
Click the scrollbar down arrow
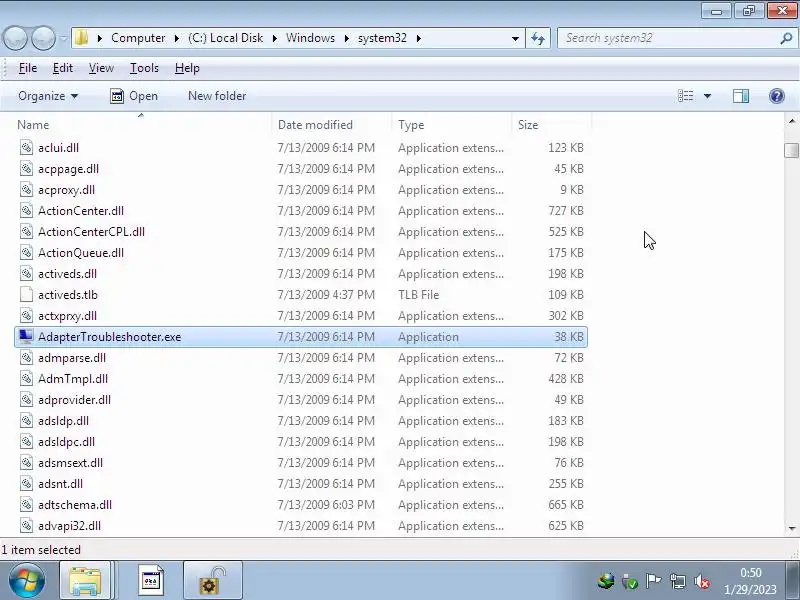(x=791, y=529)
